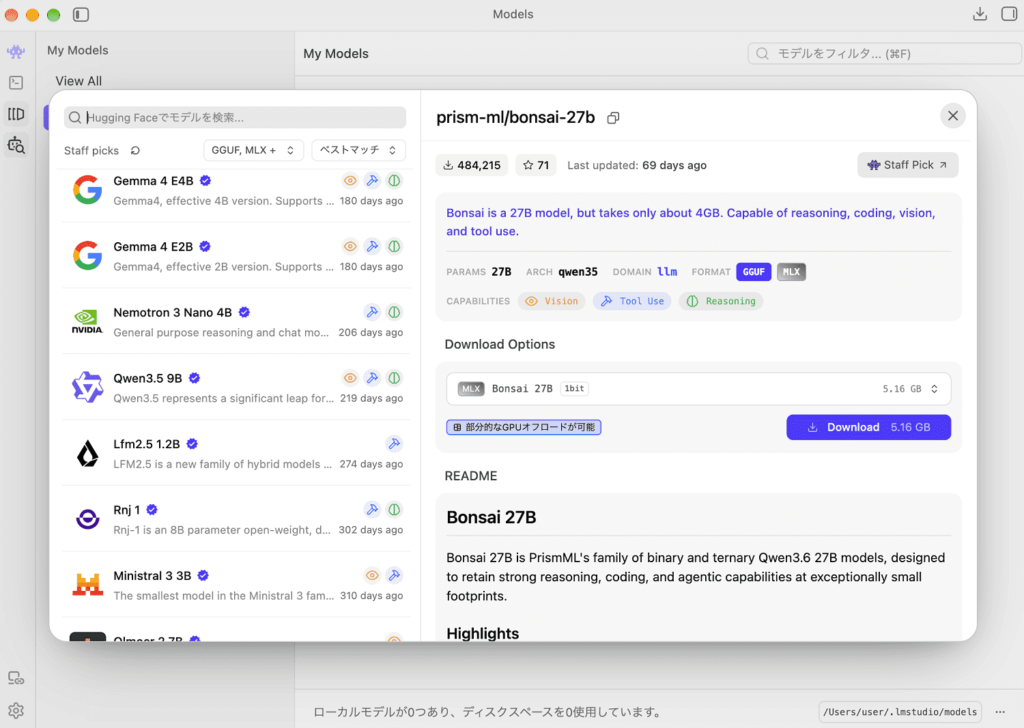Select the Ministral 3 3B model entry
1024x728 pixels.
(x=236, y=585)
